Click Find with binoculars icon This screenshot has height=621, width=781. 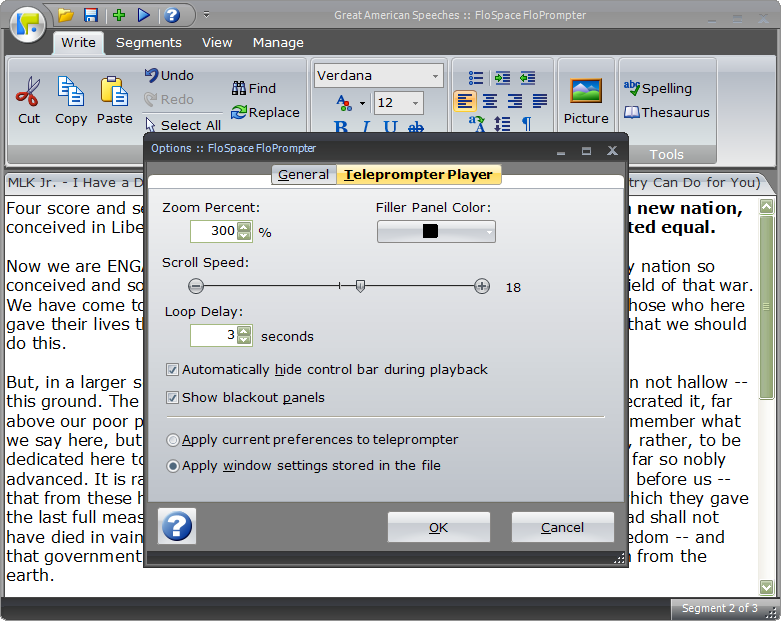(254, 88)
